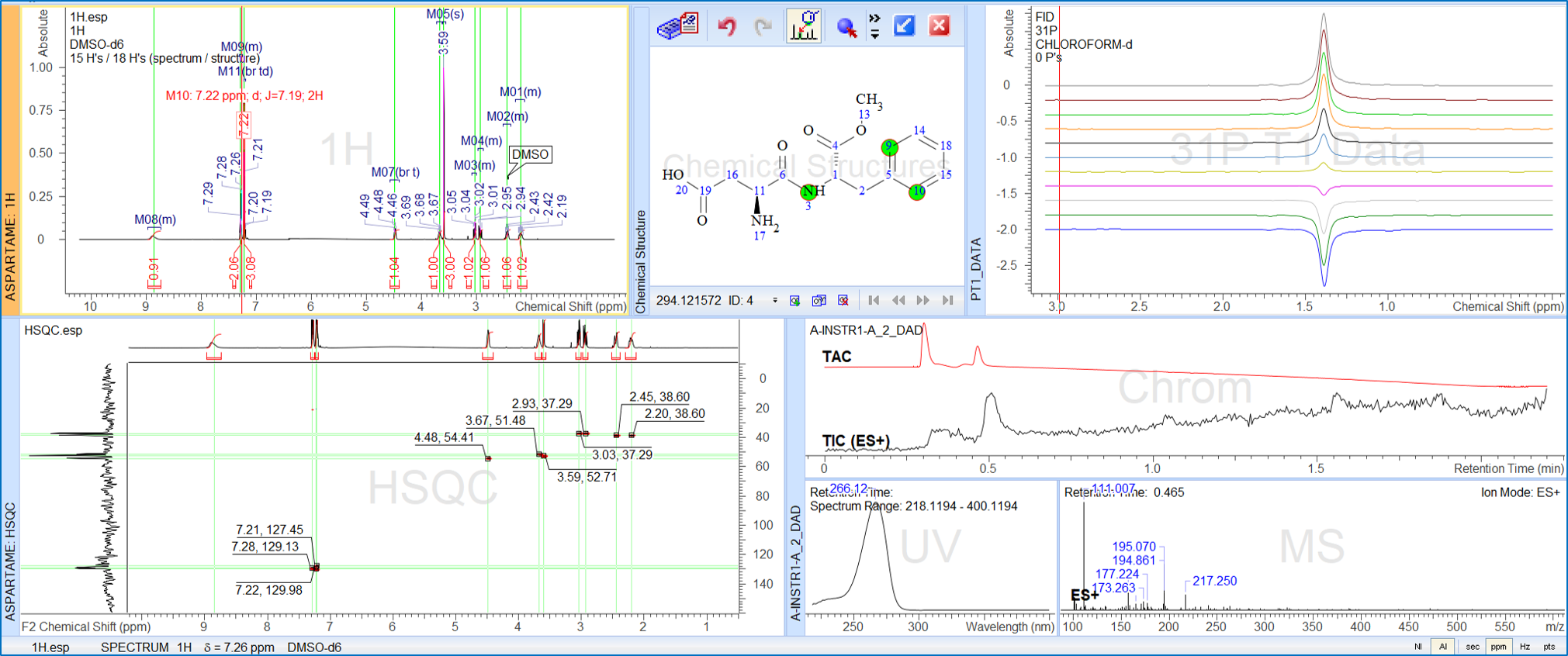This screenshot has width=1568, height=656.
Task: Click the CH3 group label in structure
Action: coord(869,100)
